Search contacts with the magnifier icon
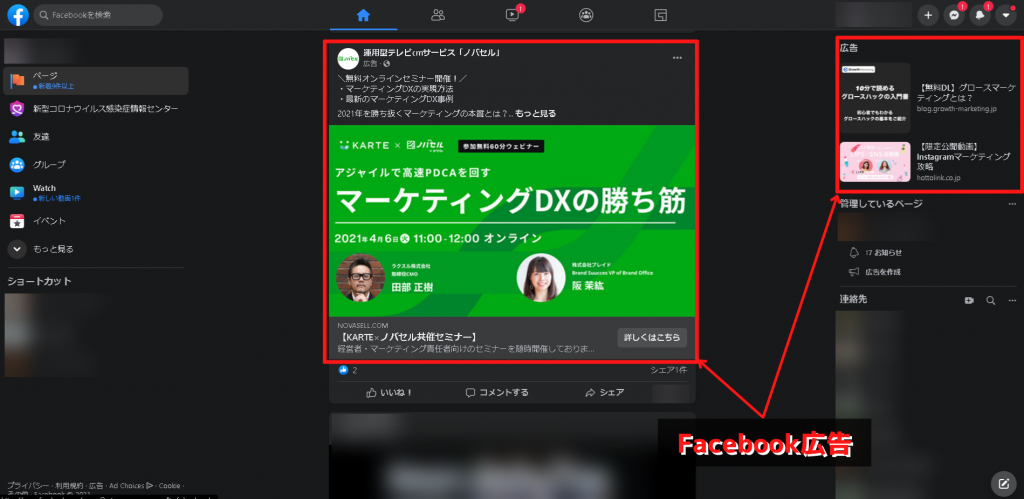 coord(991,300)
